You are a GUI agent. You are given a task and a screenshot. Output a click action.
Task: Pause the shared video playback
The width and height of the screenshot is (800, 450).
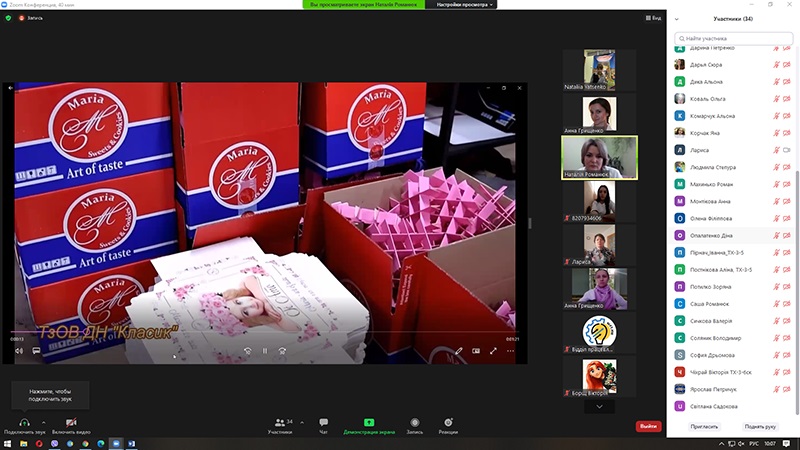(265, 351)
